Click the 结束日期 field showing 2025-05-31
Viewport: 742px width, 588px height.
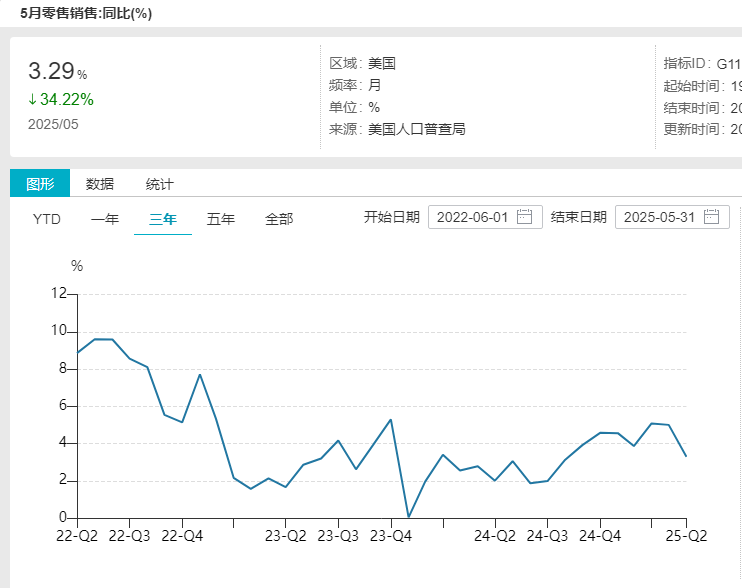click(x=659, y=217)
